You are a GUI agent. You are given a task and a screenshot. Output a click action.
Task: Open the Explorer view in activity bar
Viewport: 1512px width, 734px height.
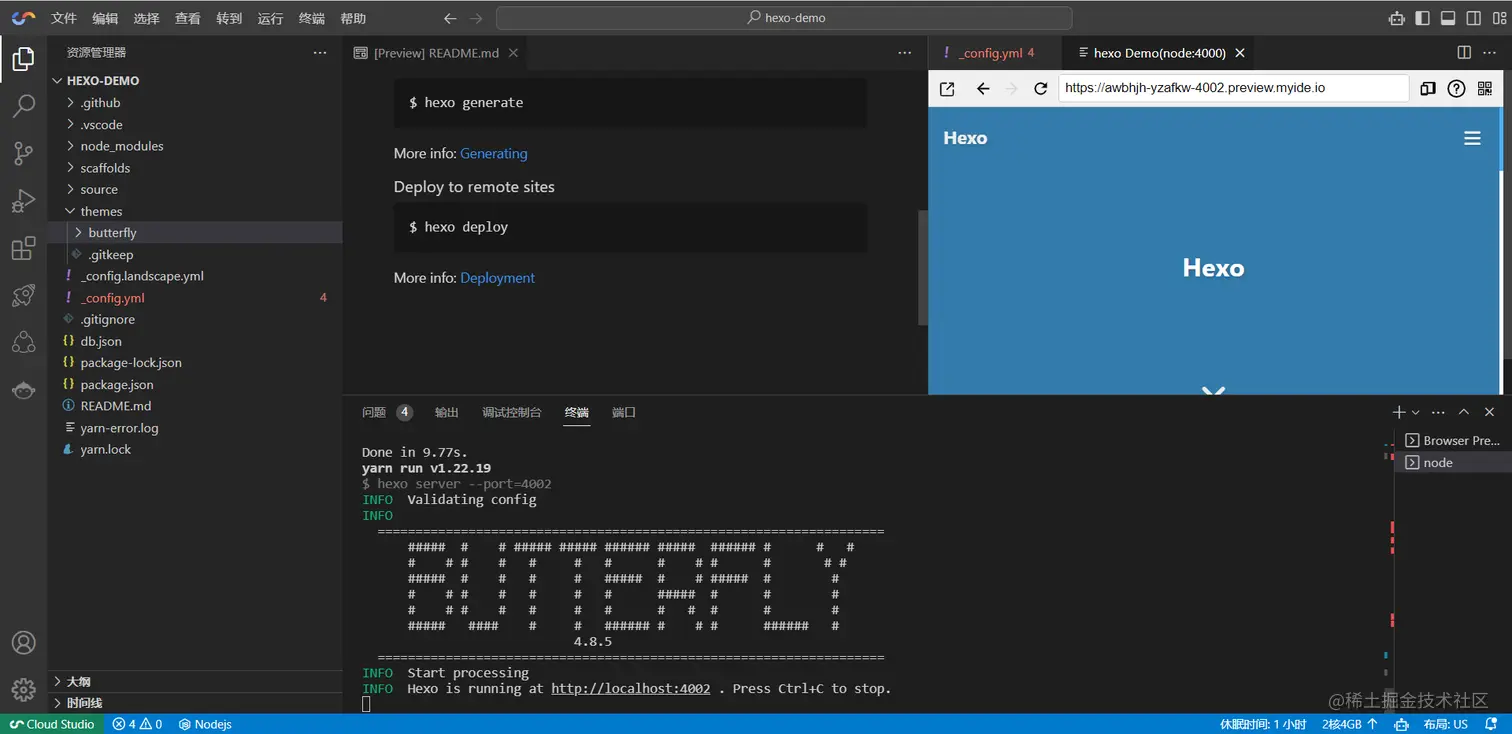(23, 59)
